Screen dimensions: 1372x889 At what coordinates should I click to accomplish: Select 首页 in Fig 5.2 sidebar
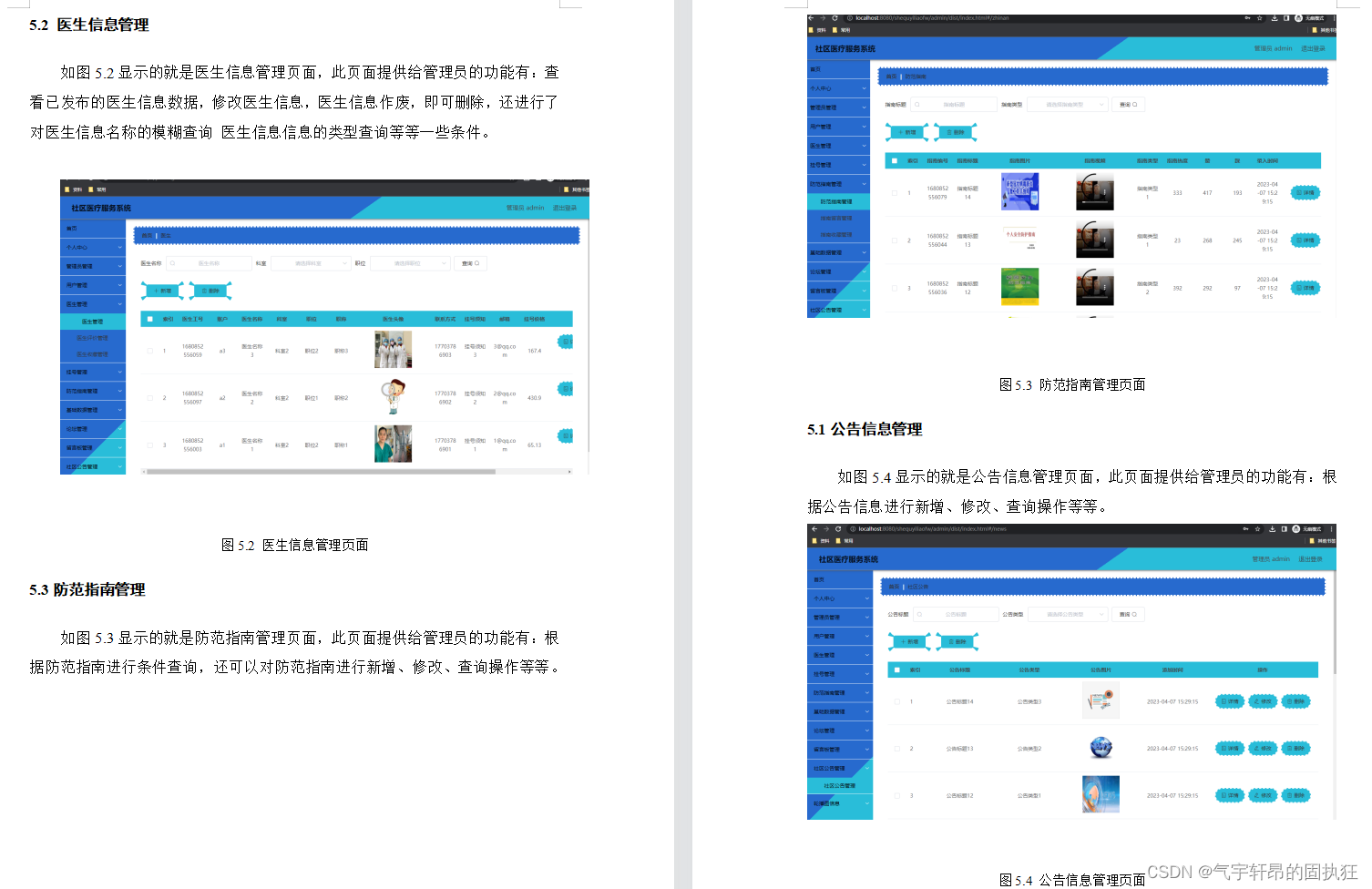(x=93, y=229)
